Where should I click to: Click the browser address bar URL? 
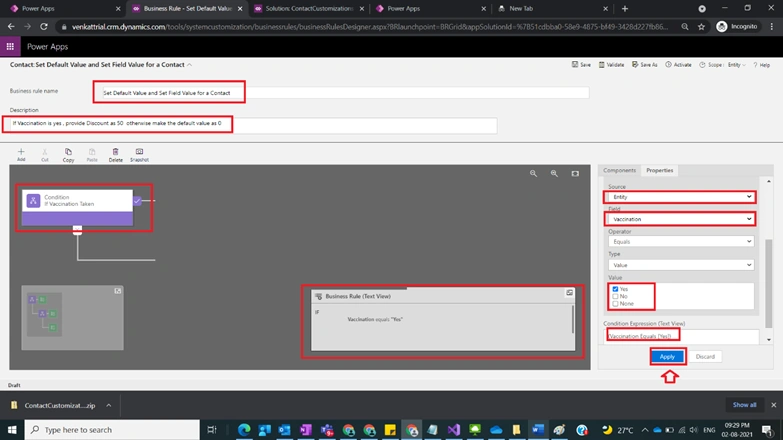(370, 26)
